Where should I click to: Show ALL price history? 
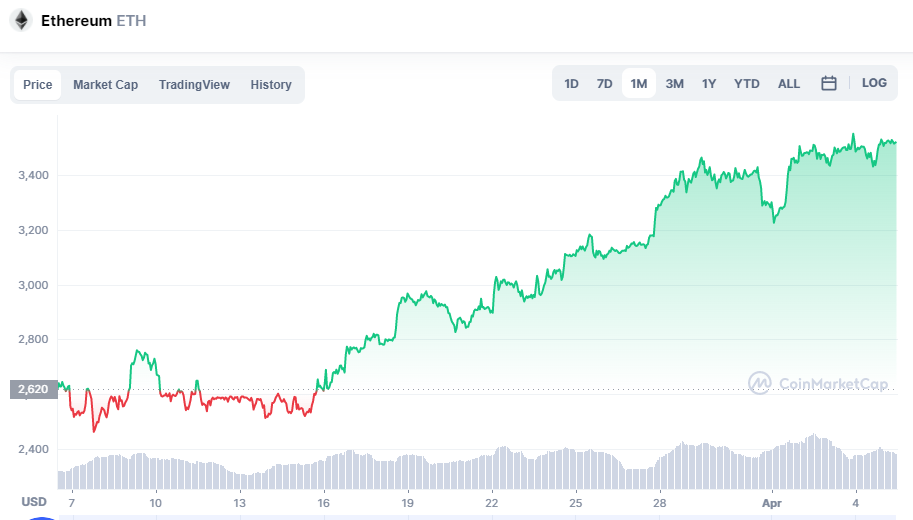pyautogui.click(x=789, y=84)
